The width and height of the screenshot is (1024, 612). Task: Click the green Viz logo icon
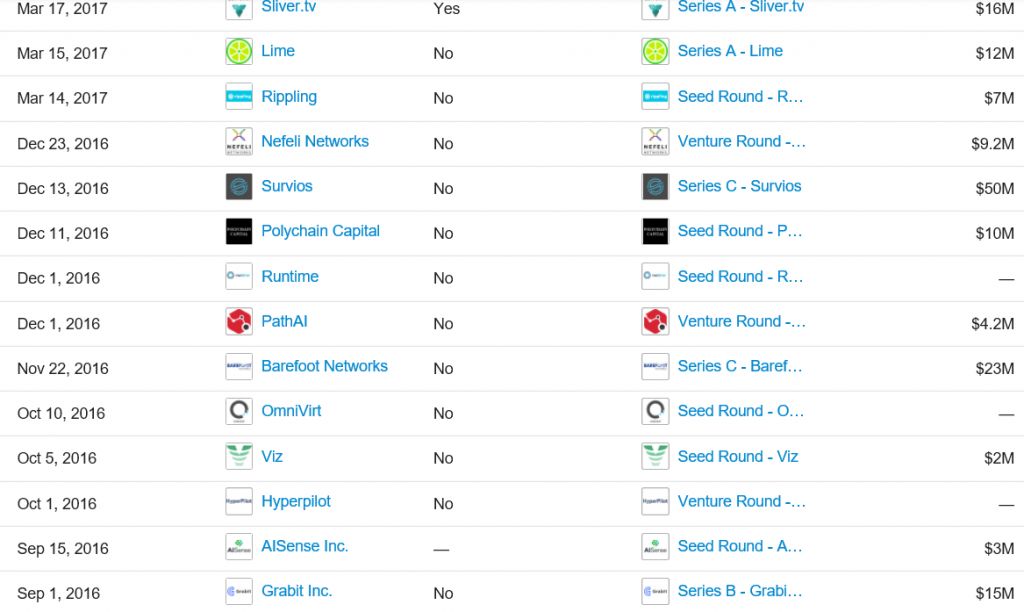coord(238,457)
